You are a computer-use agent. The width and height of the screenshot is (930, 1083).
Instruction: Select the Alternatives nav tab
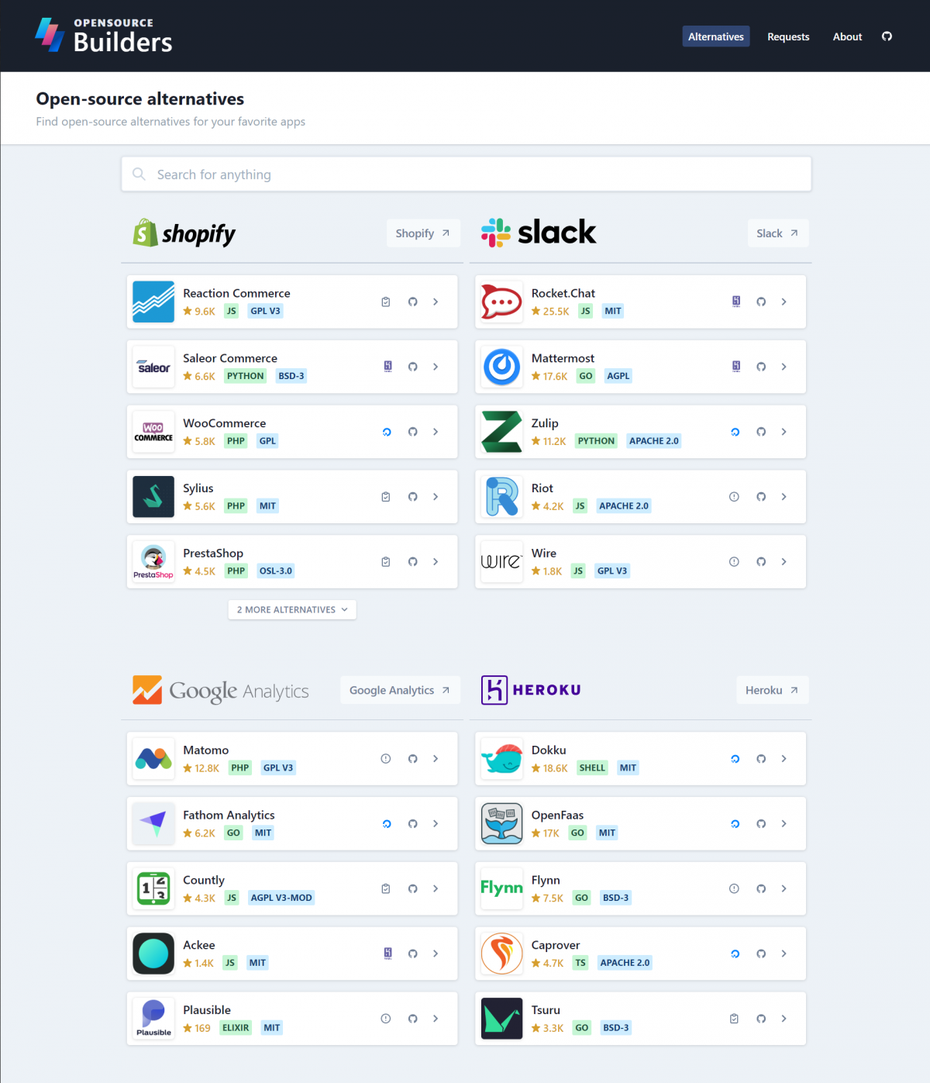click(716, 37)
